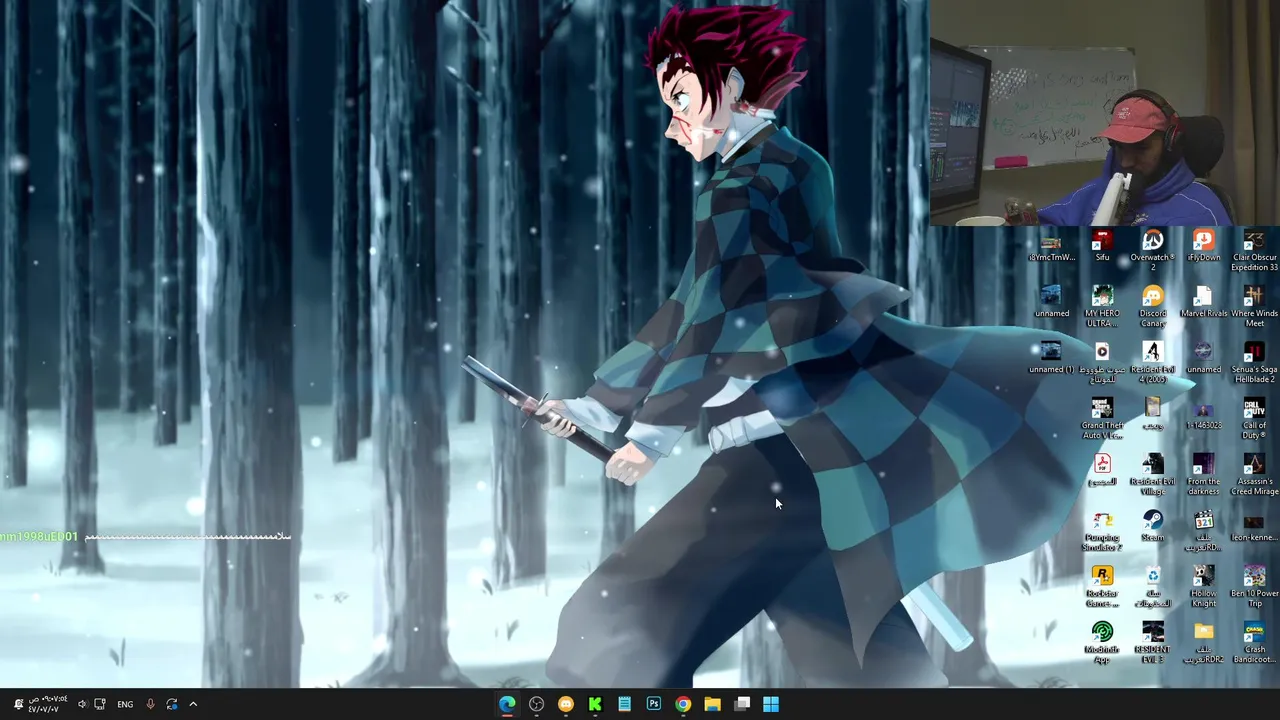The height and width of the screenshot is (720, 1280).
Task: Open the Call of Duty shortcut
Action: pyautogui.click(x=1254, y=418)
